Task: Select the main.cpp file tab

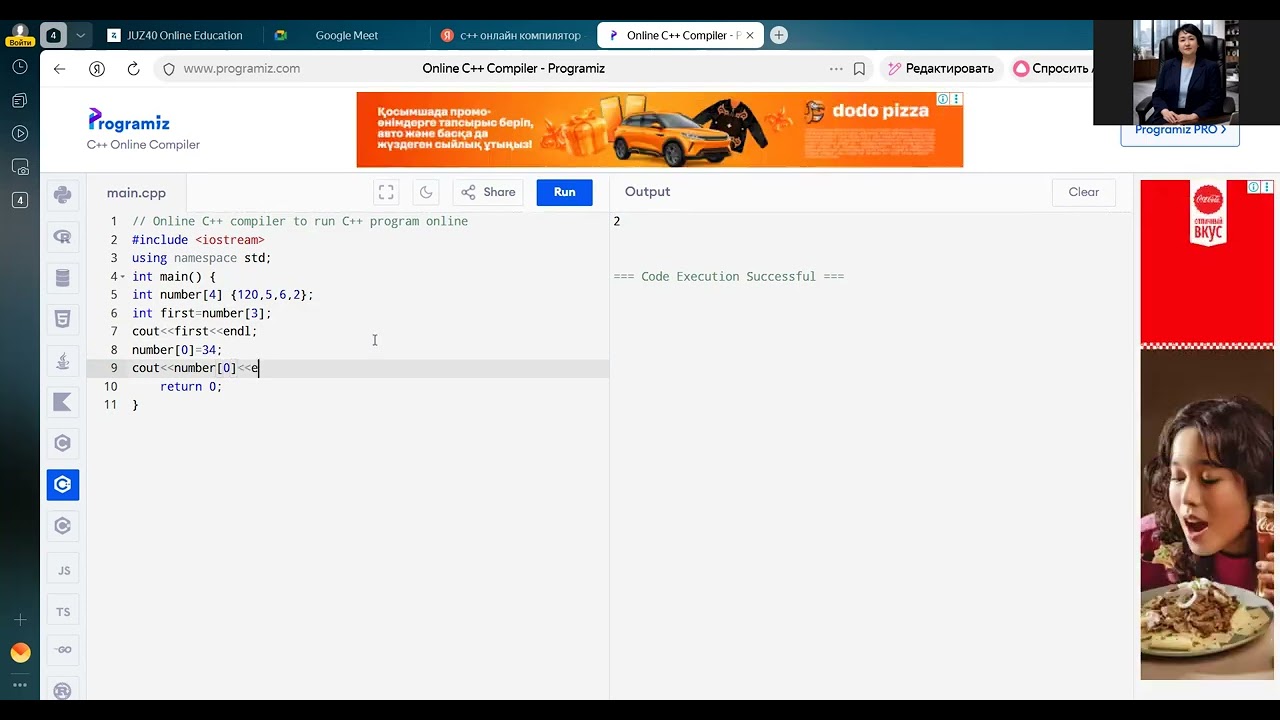Action: [x=136, y=193]
